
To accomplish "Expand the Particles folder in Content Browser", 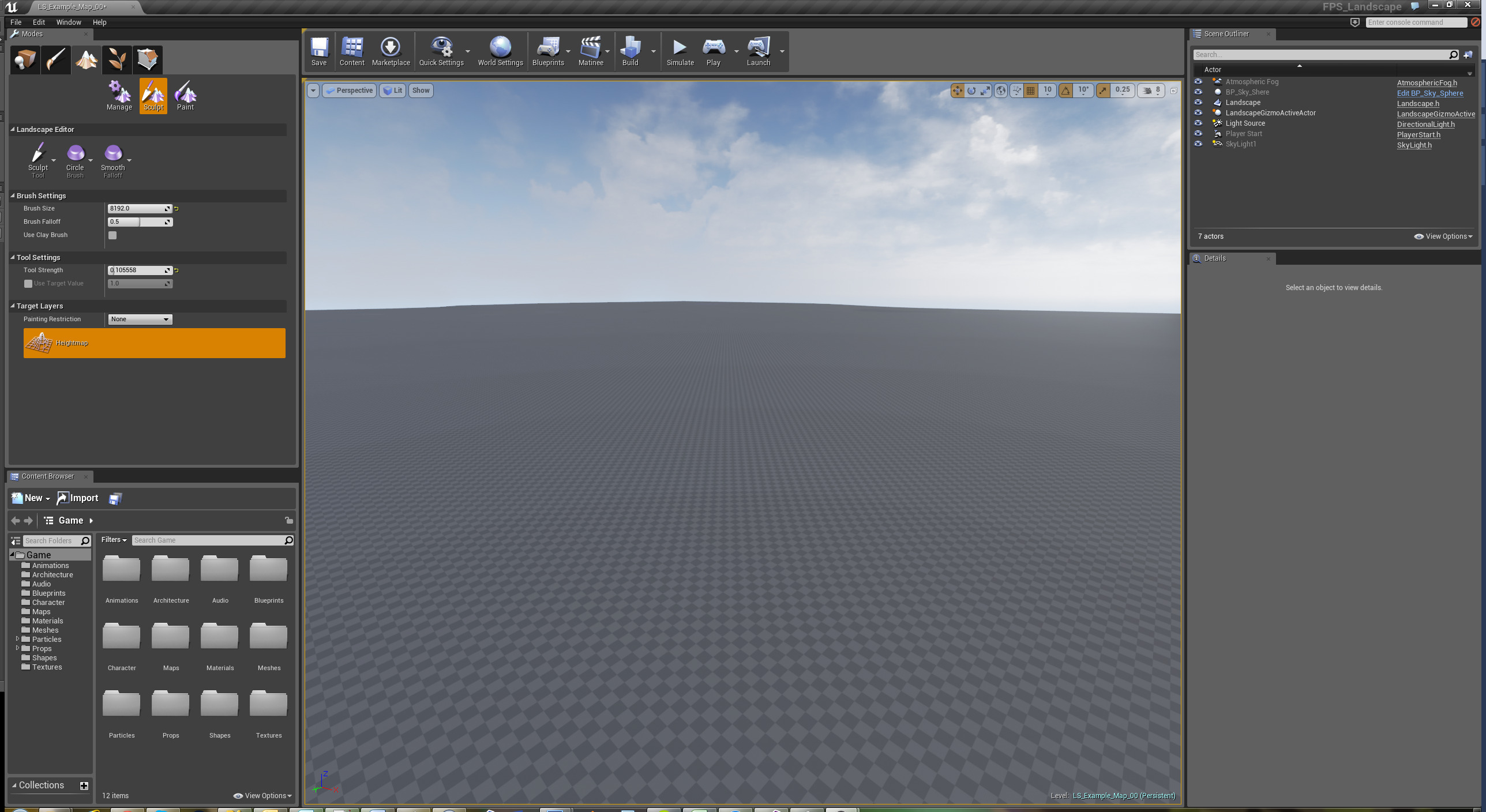I will (17, 639).
